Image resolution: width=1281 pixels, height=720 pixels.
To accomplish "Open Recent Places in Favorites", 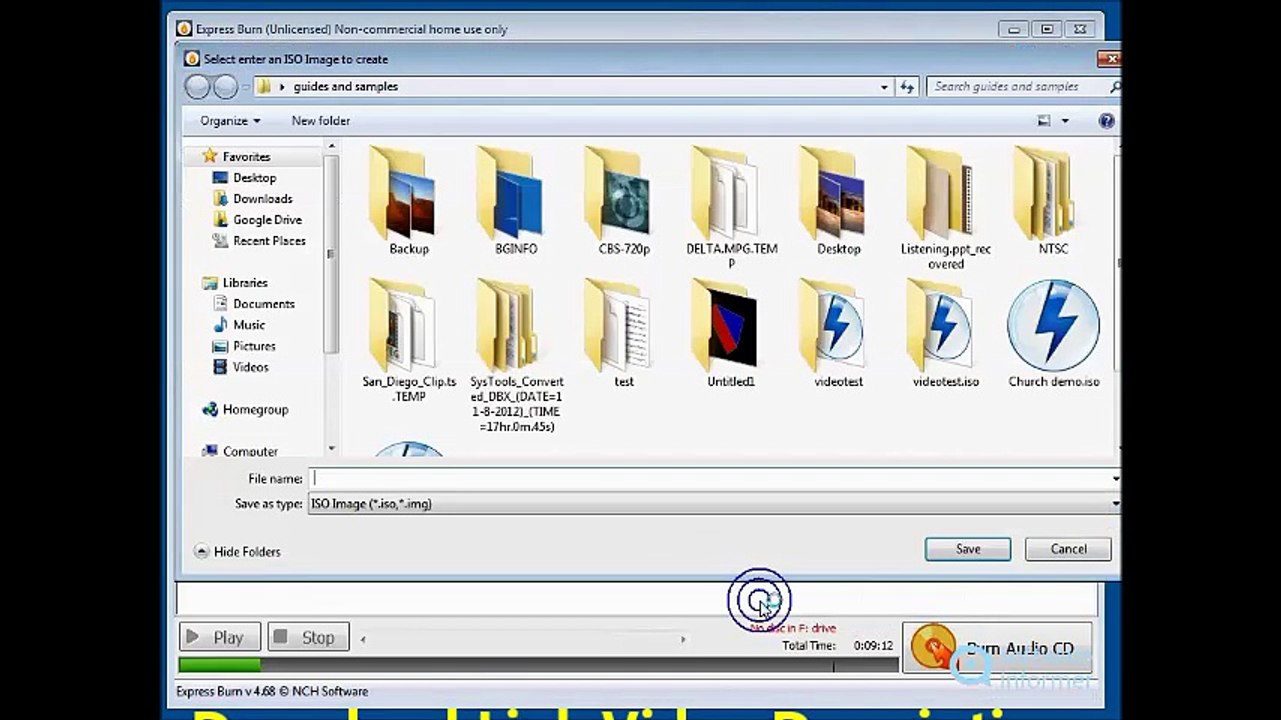I will [x=269, y=241].
